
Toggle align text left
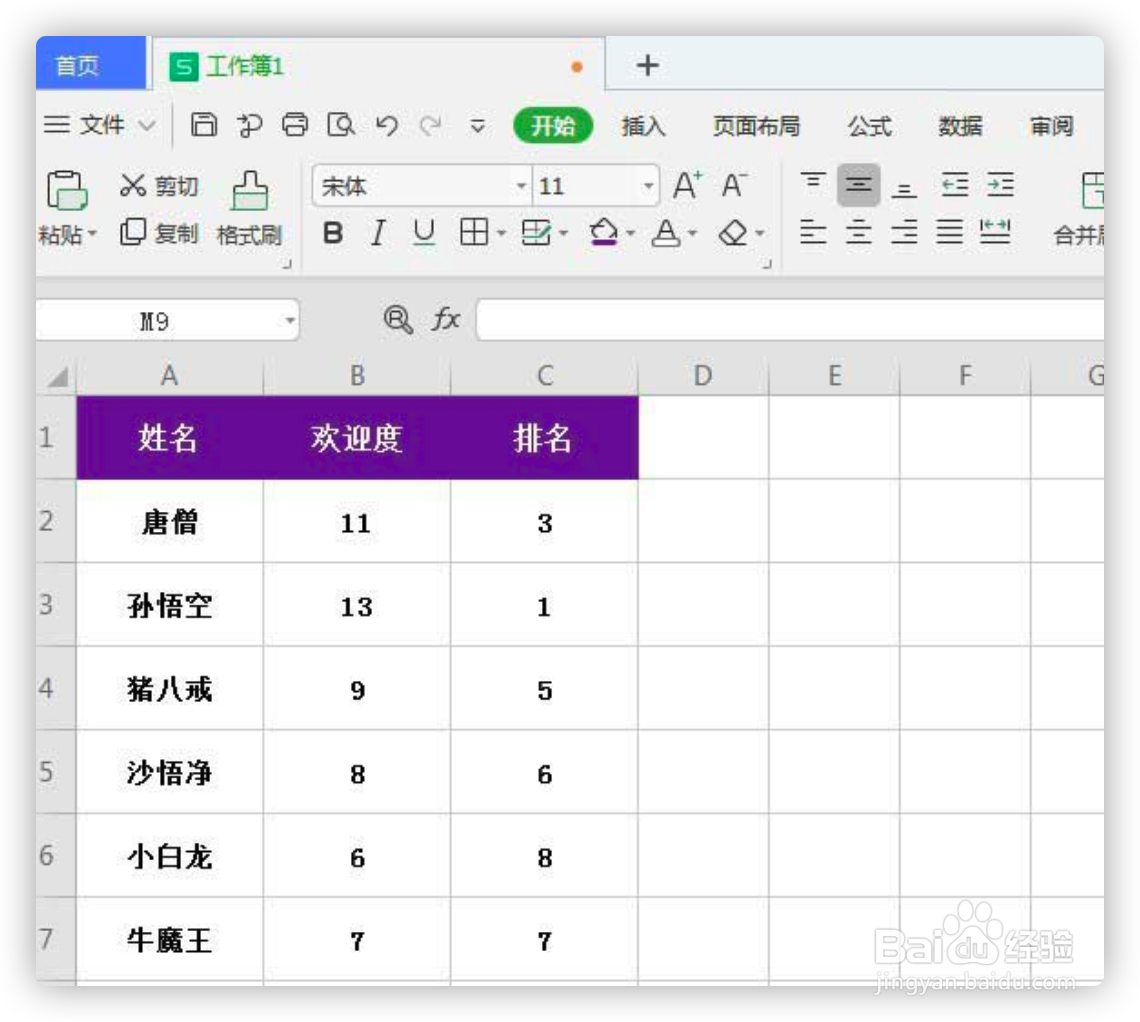click(813, 232)
